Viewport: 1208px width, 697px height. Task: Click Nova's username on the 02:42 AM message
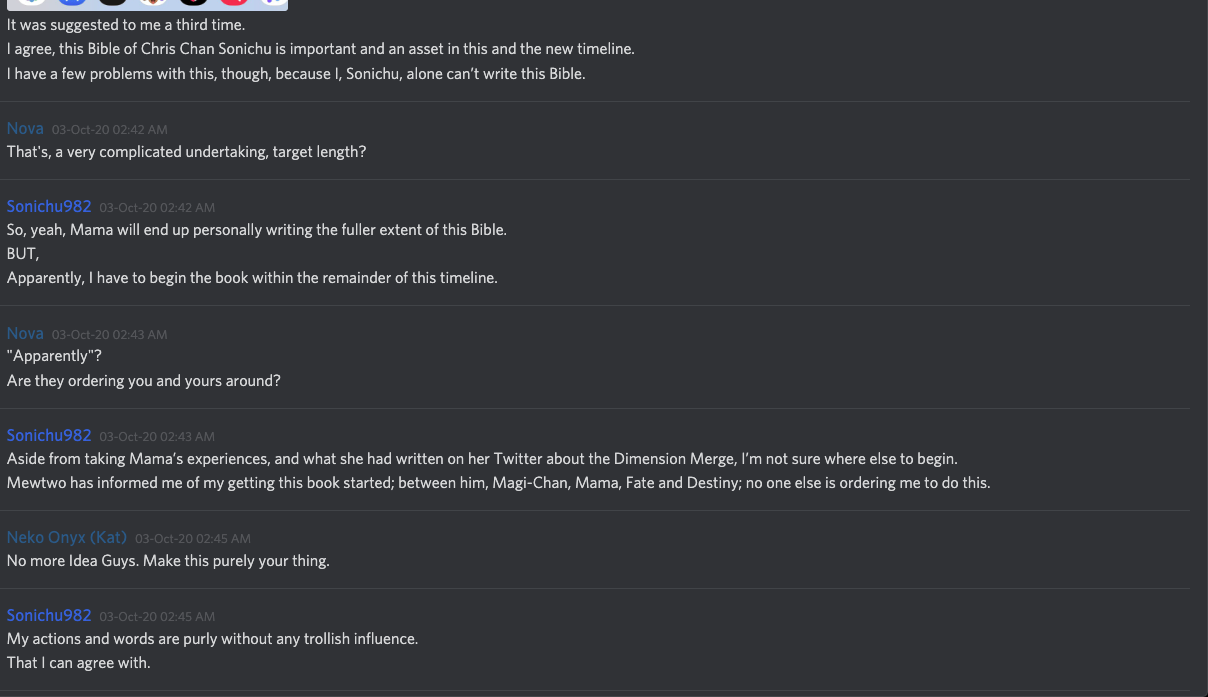tap(25, 128)
